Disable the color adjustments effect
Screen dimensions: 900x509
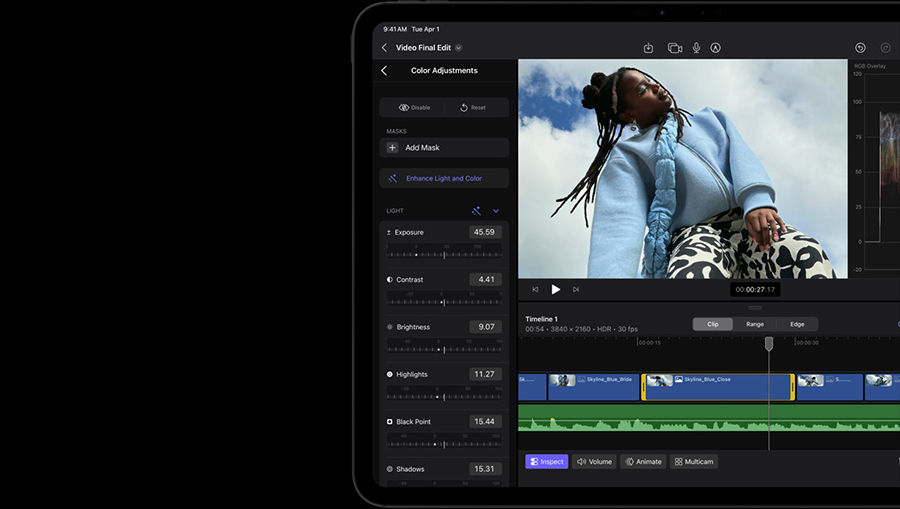tap(414, 107)
